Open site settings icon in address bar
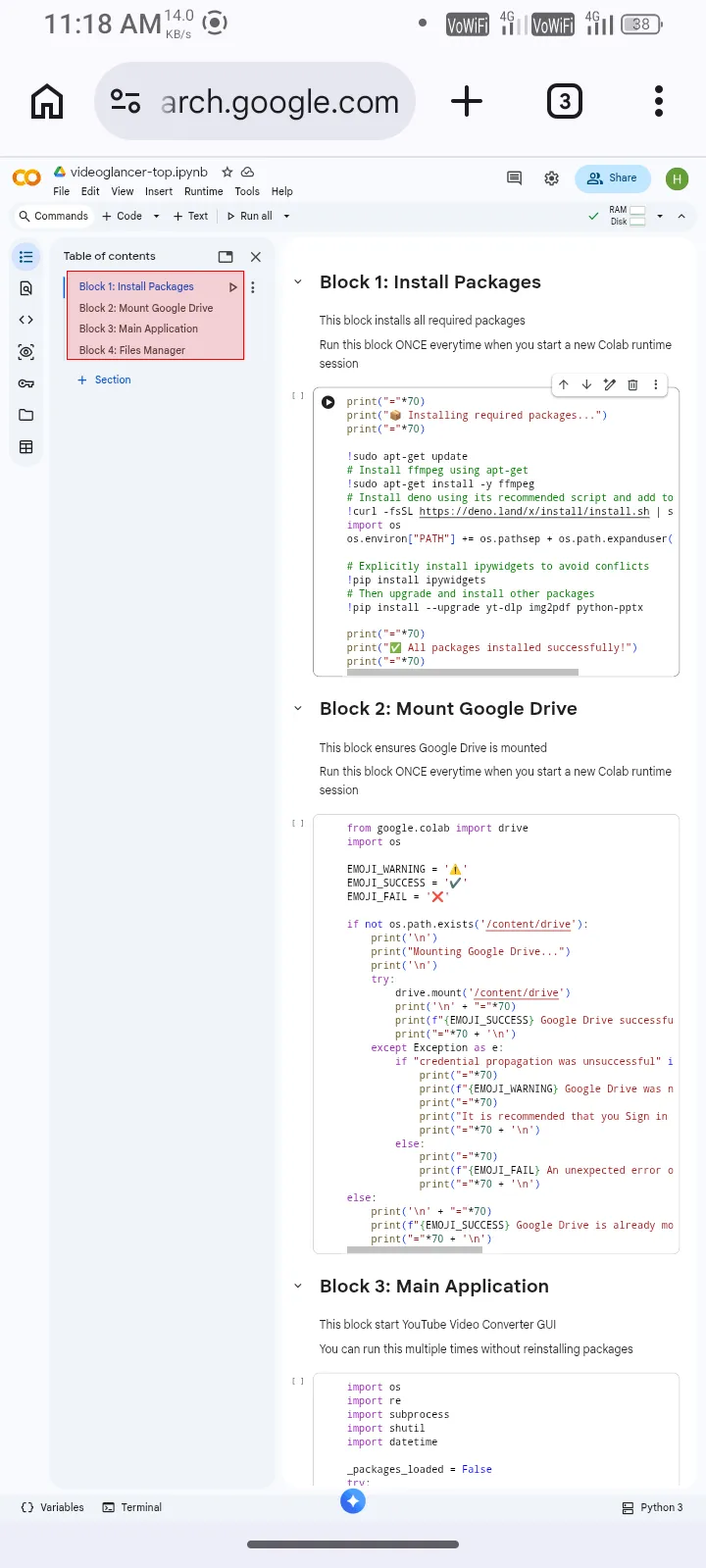 (x=126, y=101)
